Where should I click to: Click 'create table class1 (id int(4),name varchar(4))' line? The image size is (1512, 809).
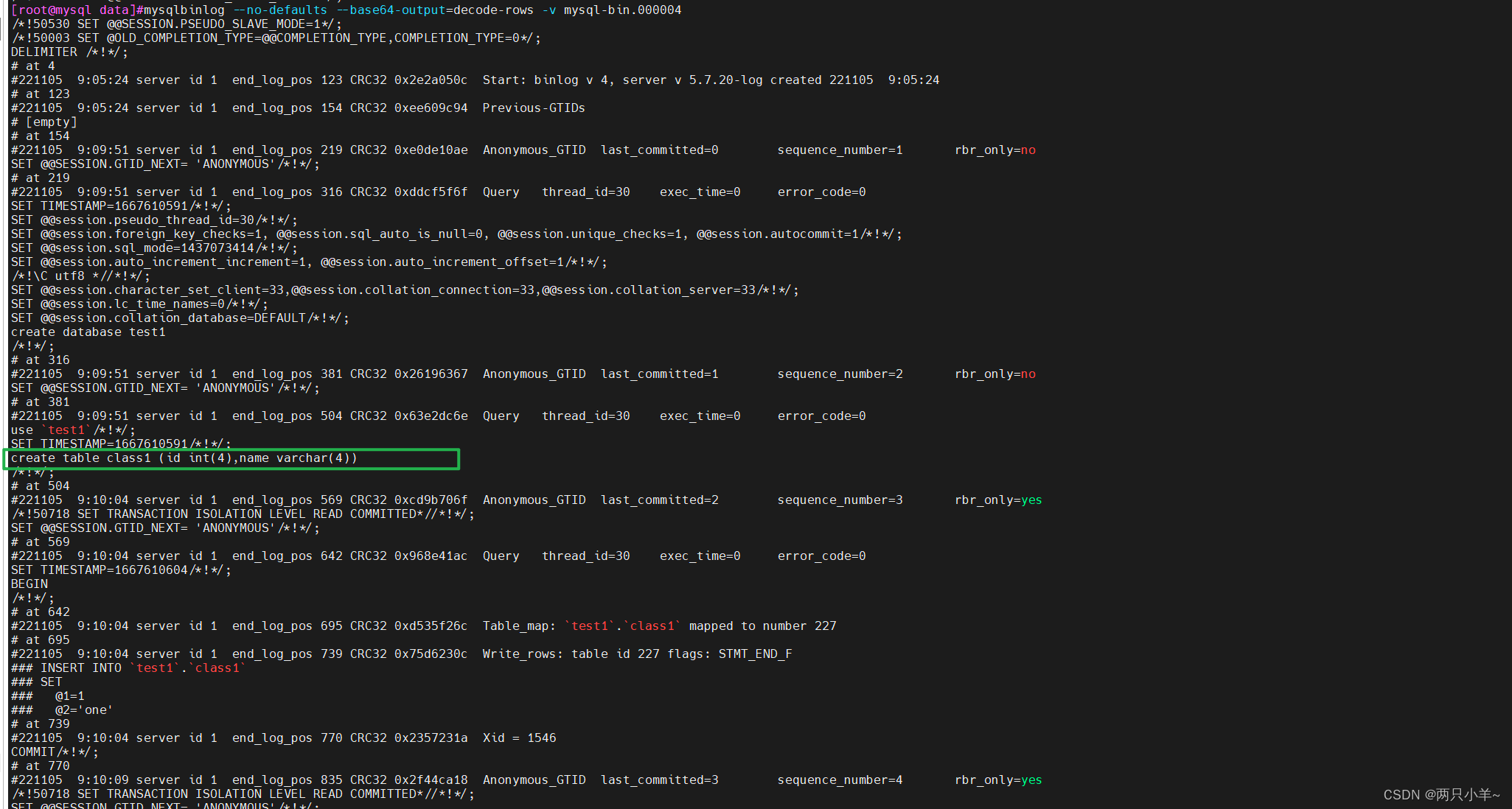[x=184, y=458]
